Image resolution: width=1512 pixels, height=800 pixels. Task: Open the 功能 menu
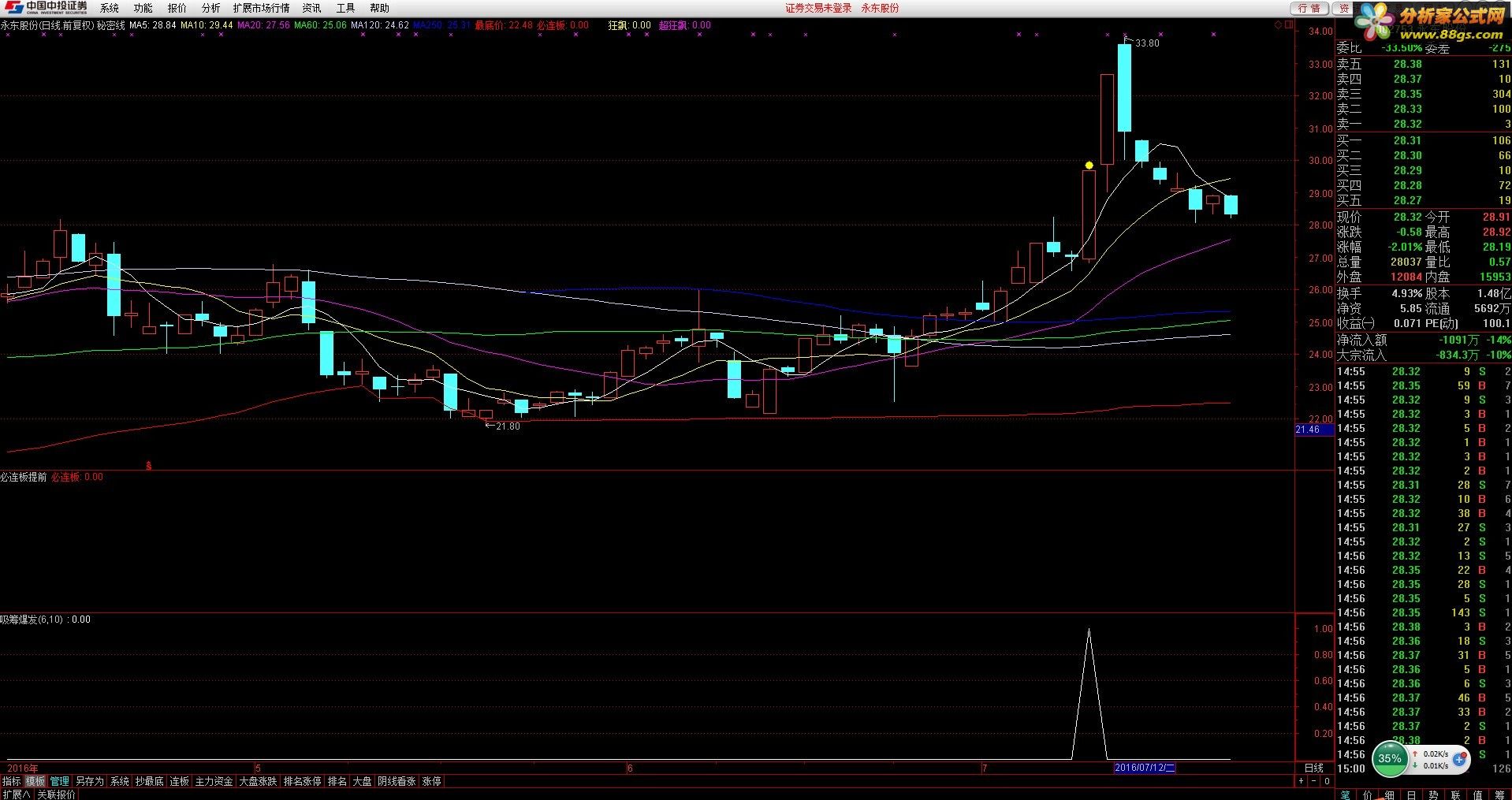click(143, 8)
